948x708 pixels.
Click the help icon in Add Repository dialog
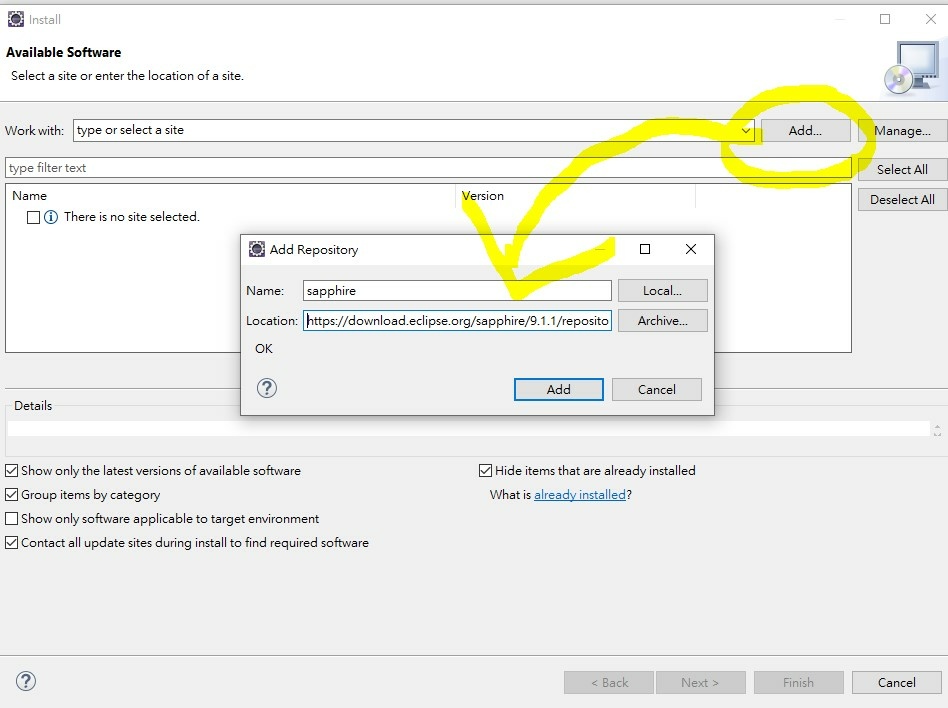[267, 388]
